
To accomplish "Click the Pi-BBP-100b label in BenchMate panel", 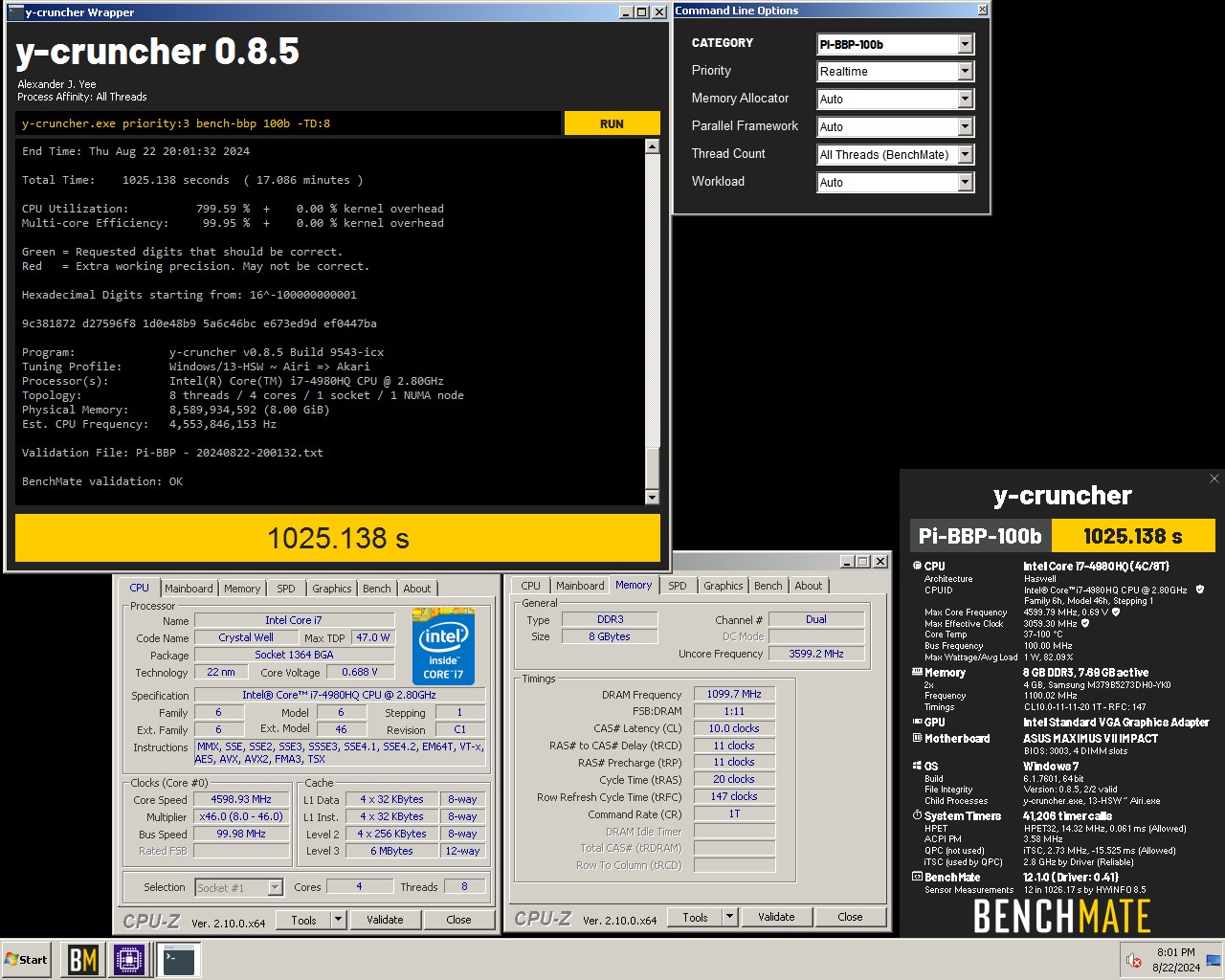I will [x=980, y=536].
